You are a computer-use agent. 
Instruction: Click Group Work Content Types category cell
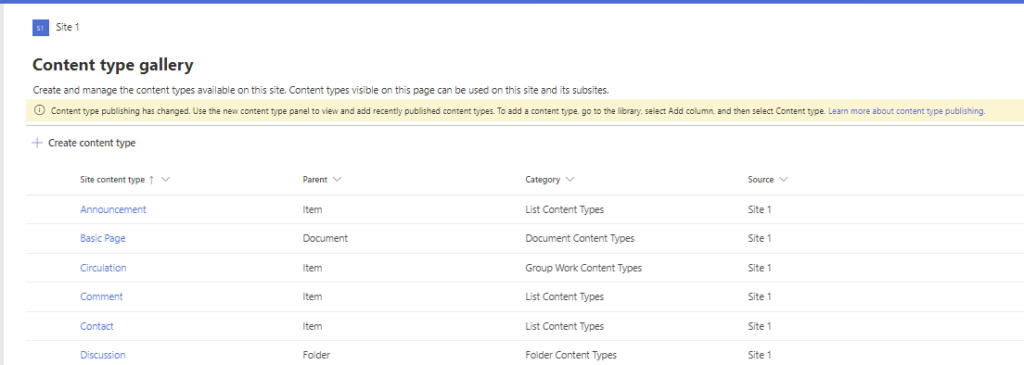583,268
